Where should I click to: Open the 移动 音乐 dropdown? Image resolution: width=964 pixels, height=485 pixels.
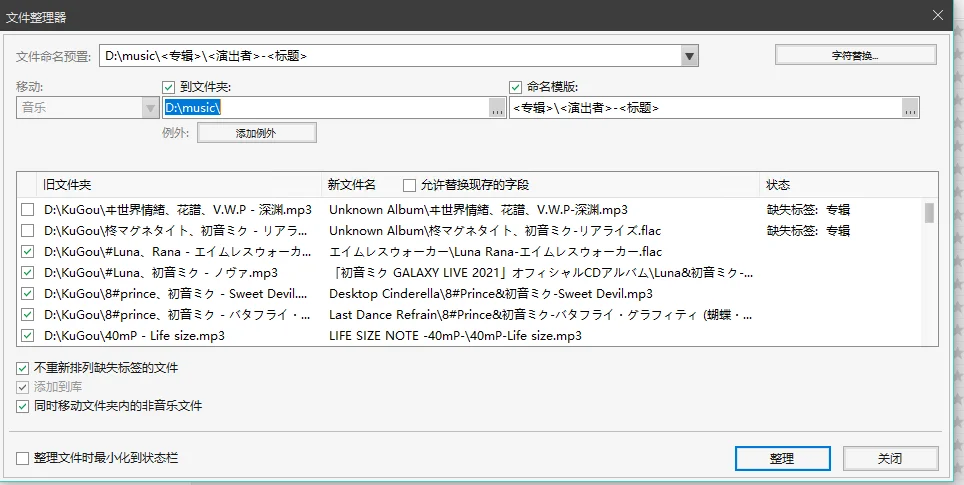pyautogui.click(x=88, y=108)
